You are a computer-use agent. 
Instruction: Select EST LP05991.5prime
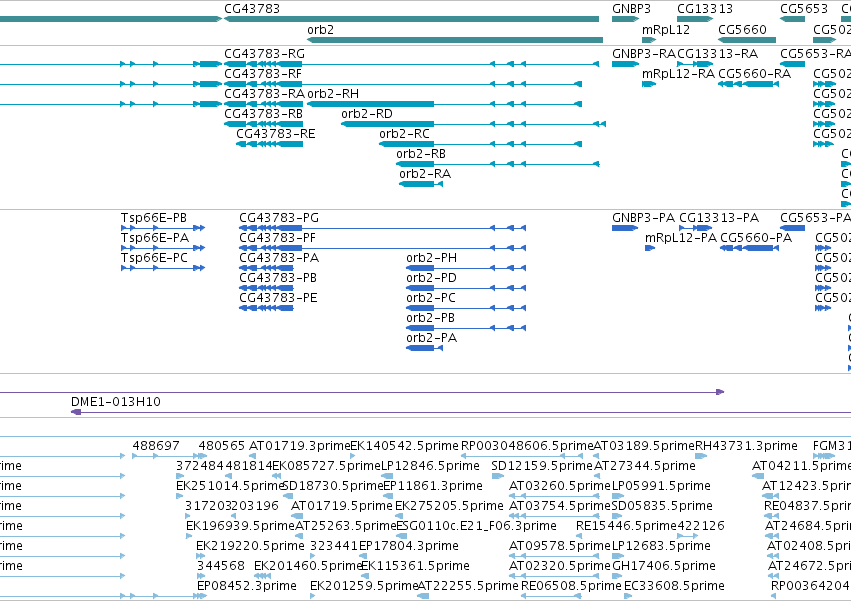pos(661,486)
